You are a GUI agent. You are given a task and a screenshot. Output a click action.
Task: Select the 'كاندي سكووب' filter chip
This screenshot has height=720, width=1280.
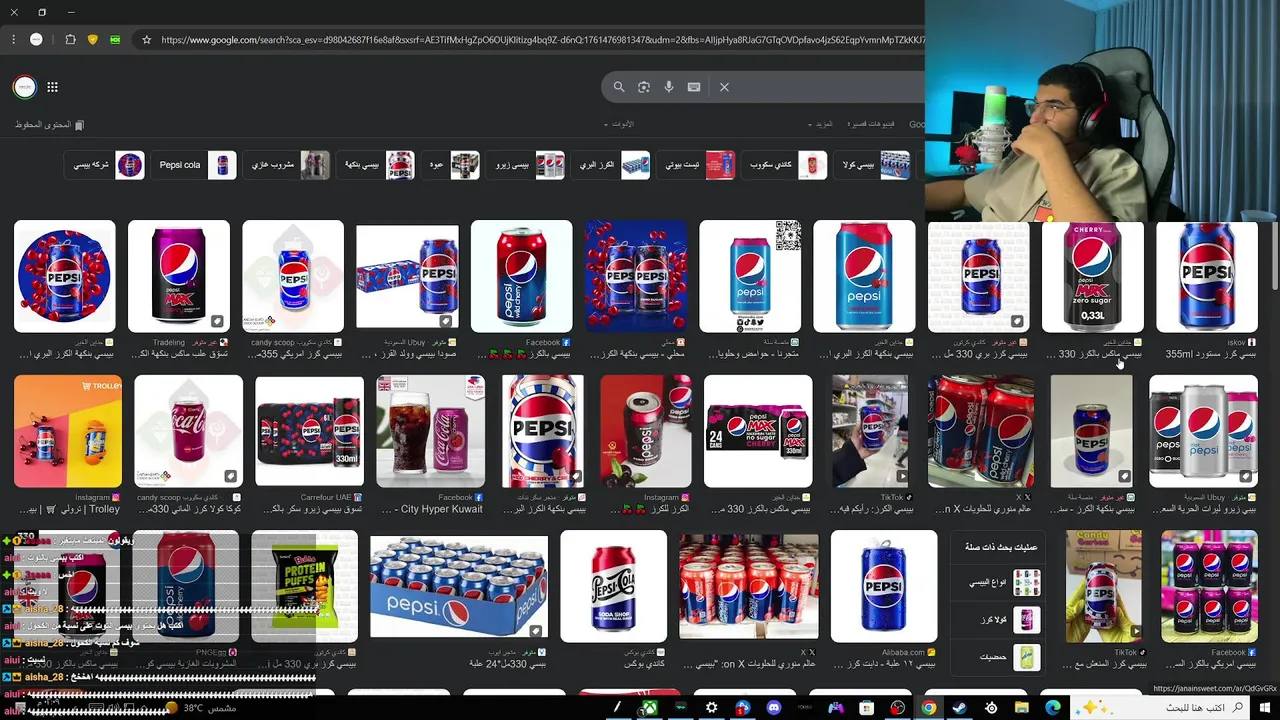(785, 165)
